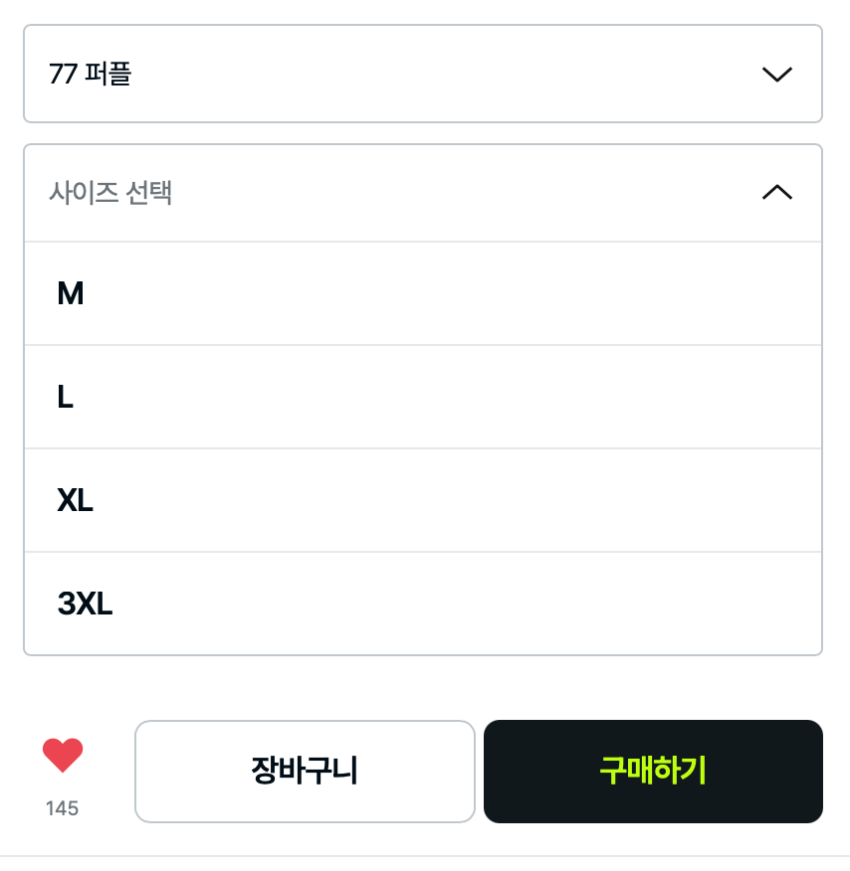Select size M from the list
This screenshot has width=850, height=871.
(x=70, y=294)
